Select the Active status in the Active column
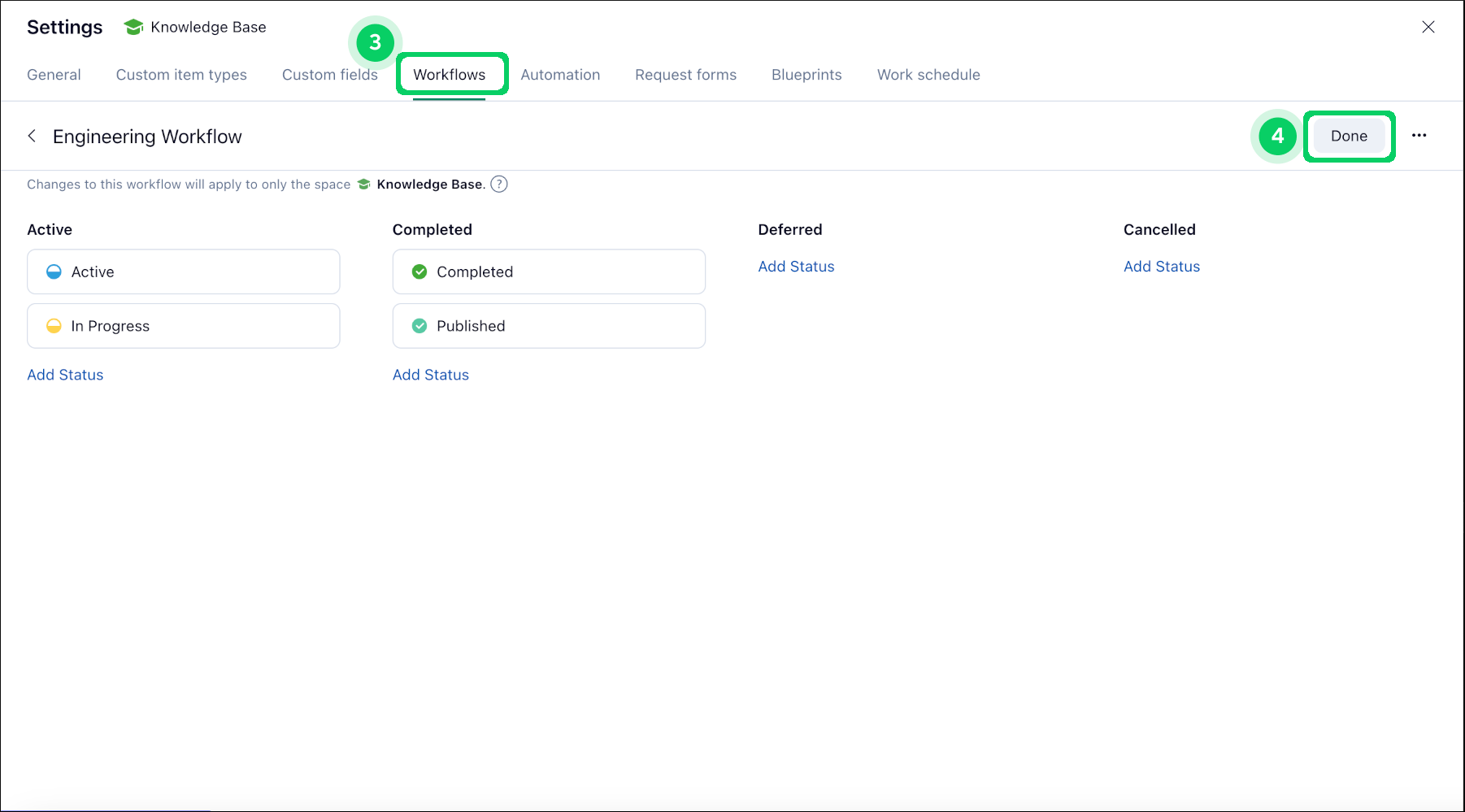 click(183, 271)
